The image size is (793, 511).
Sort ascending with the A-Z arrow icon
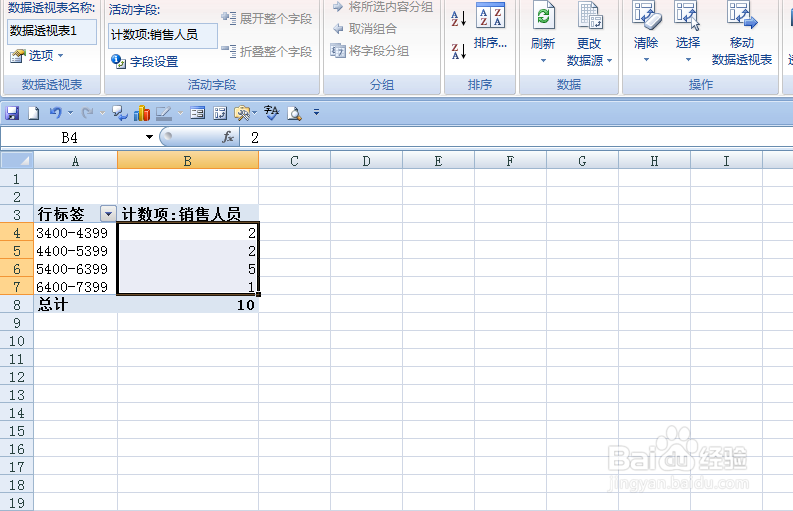(x=458, y=19)
